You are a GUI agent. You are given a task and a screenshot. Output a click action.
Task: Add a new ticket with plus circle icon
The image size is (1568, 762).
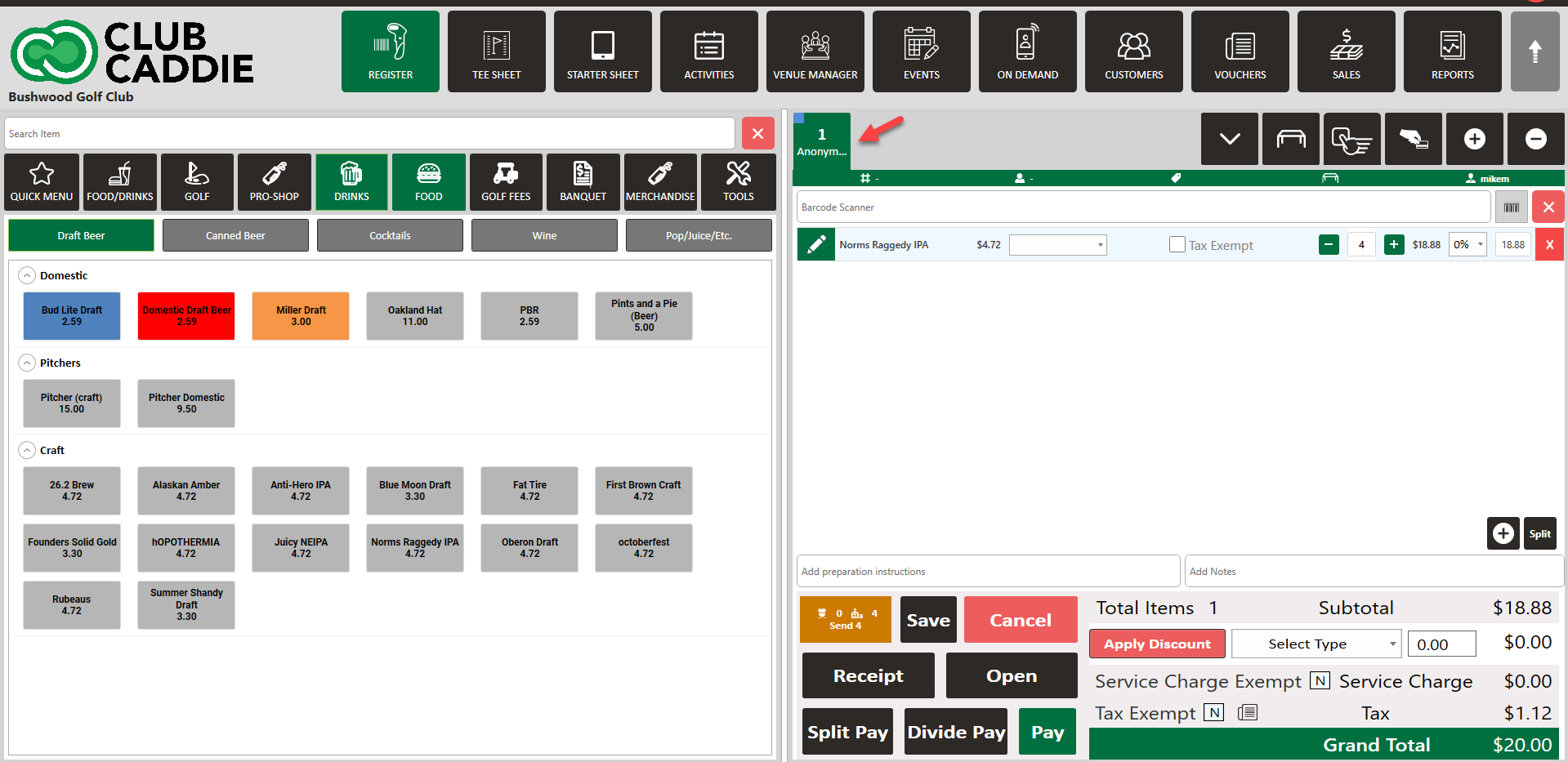1474,139
